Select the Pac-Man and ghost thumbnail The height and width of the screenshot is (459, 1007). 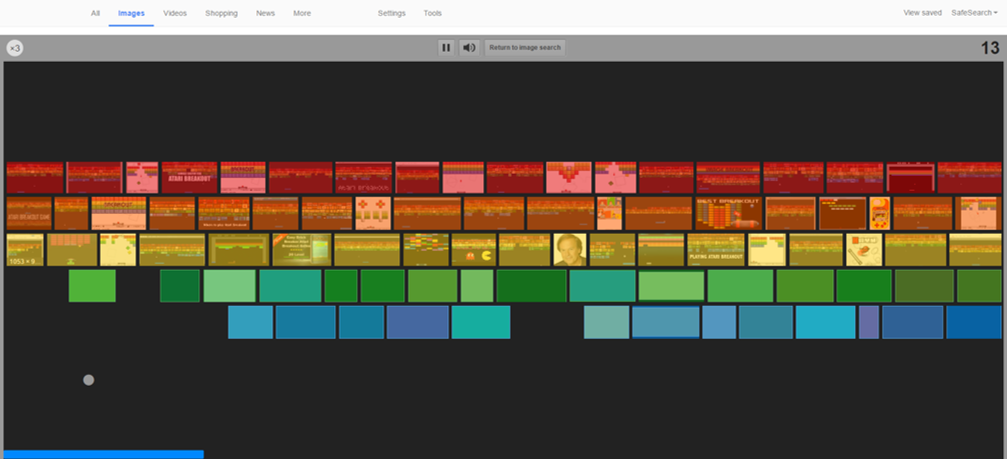click(473, 250)
